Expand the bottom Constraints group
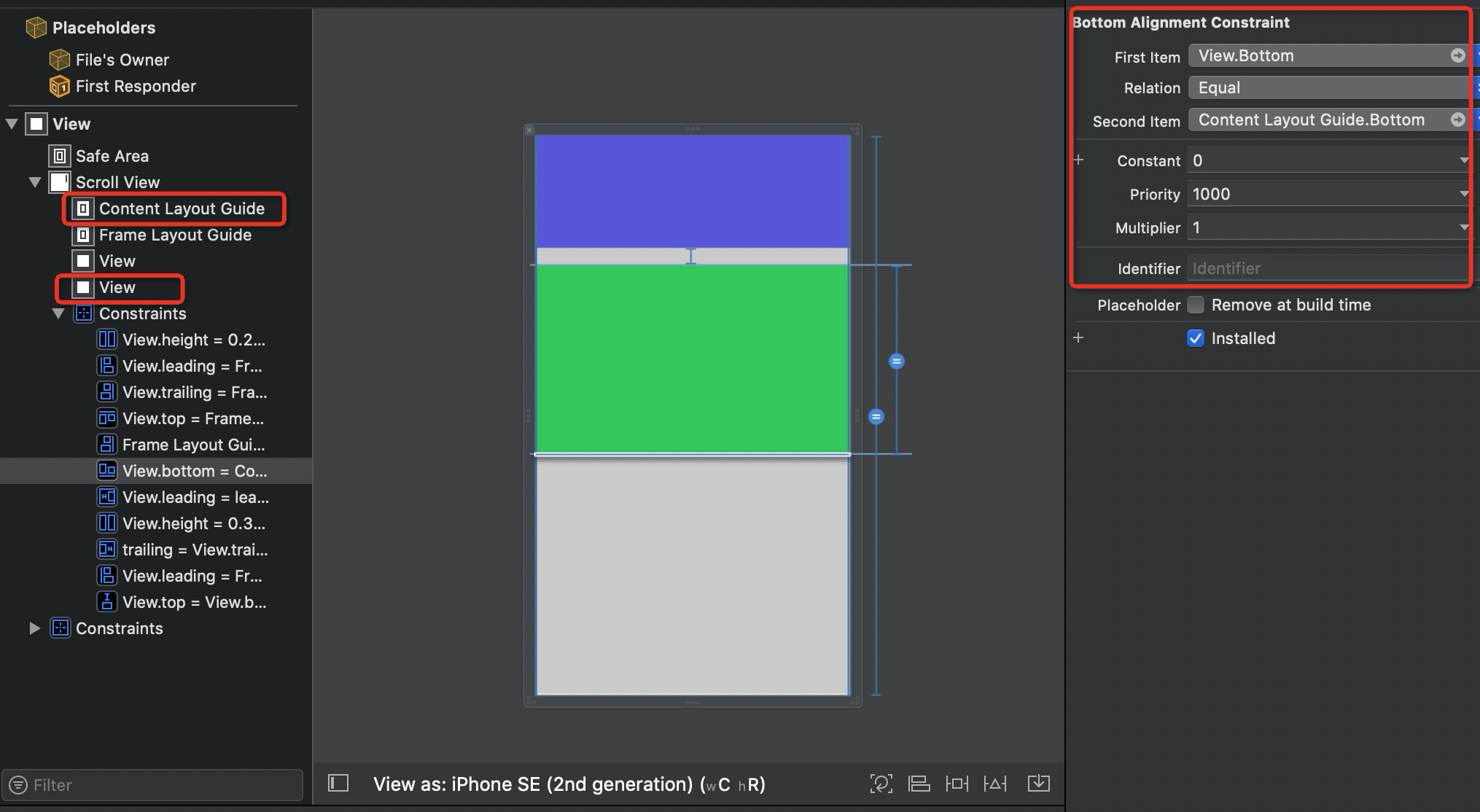 pos(34,628)
